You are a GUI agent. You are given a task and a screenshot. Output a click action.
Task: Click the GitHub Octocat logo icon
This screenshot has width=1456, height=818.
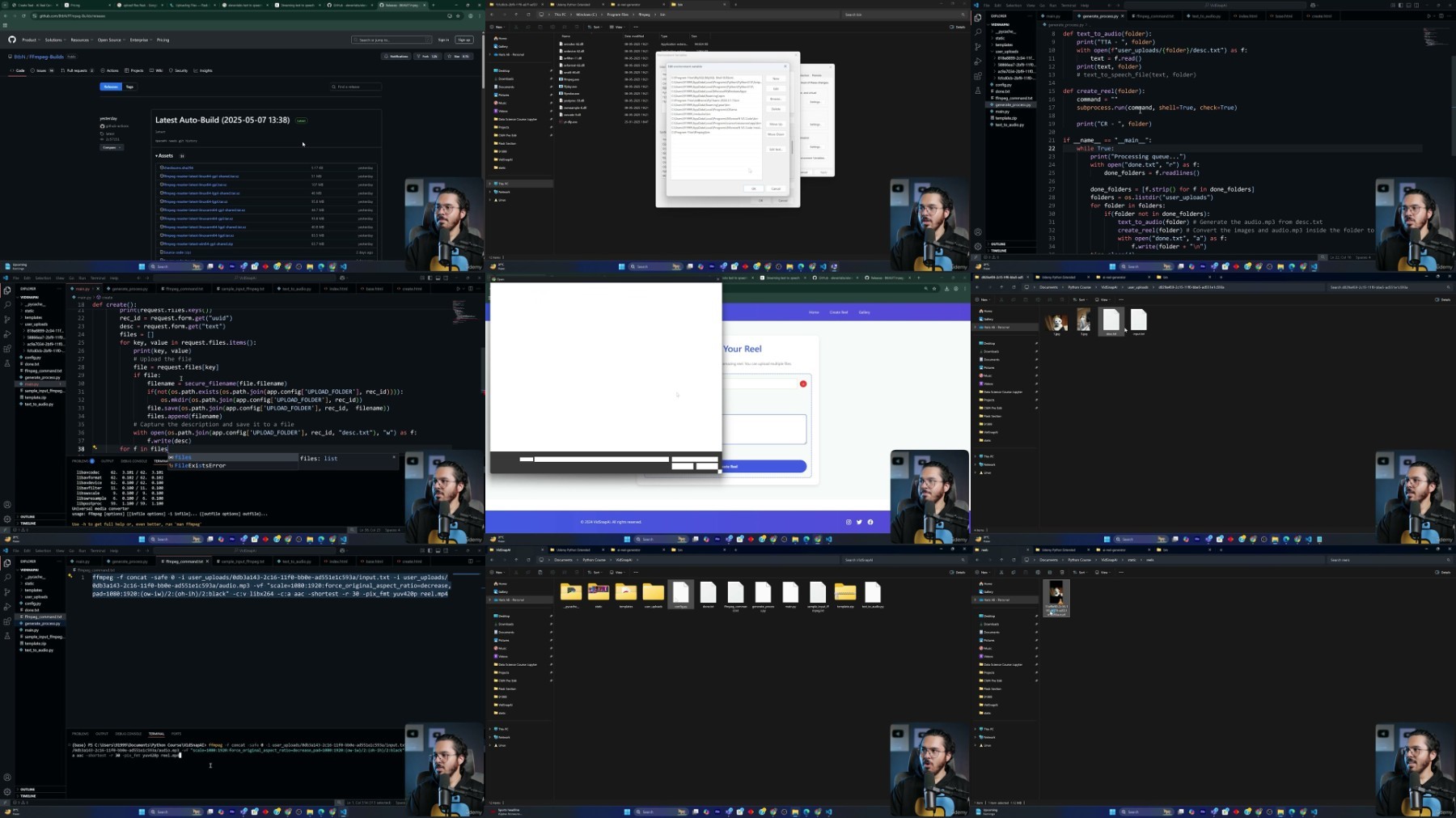pos(12,40)
